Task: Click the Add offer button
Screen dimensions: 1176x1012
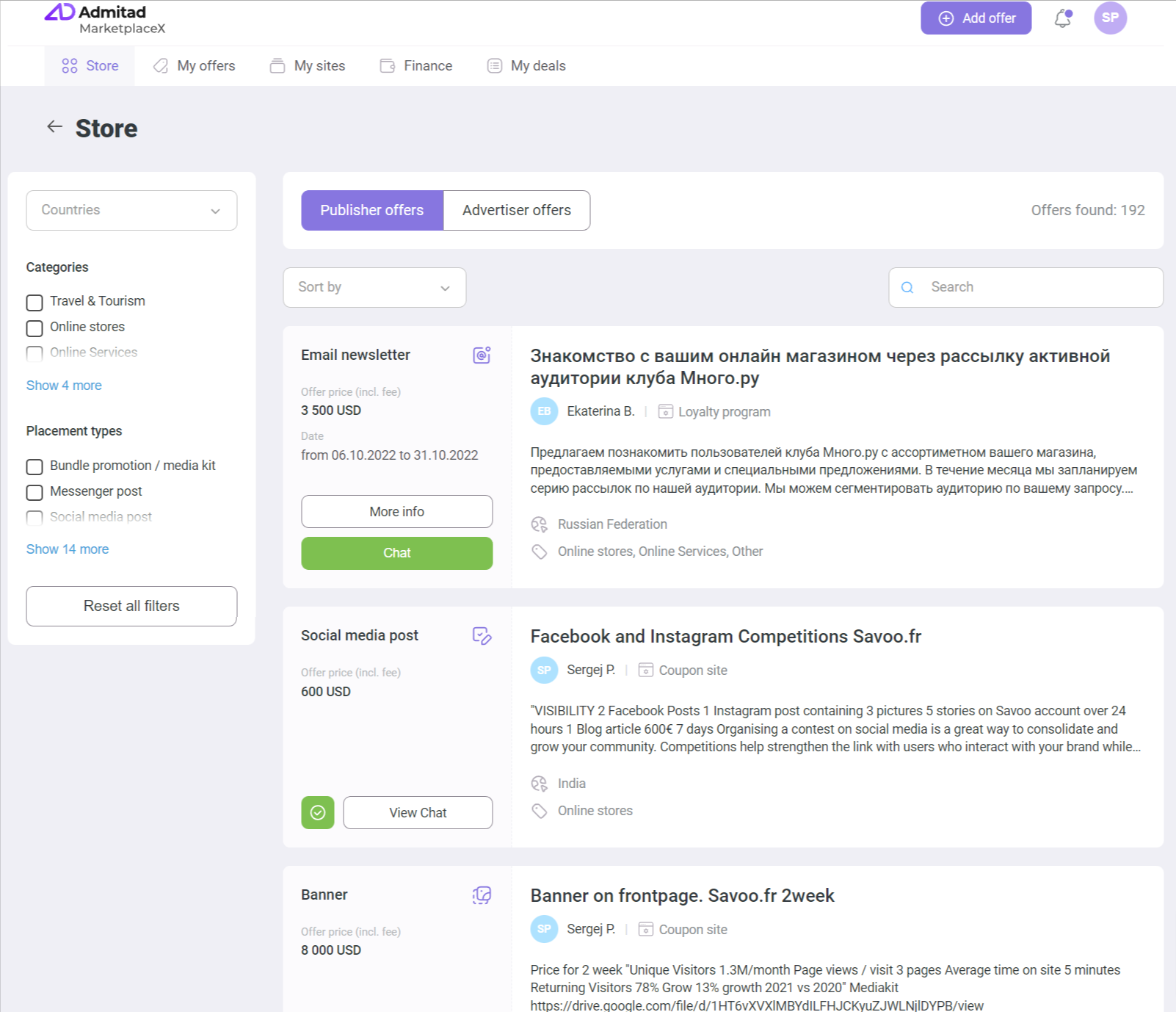Action: (x=976, y=18)
